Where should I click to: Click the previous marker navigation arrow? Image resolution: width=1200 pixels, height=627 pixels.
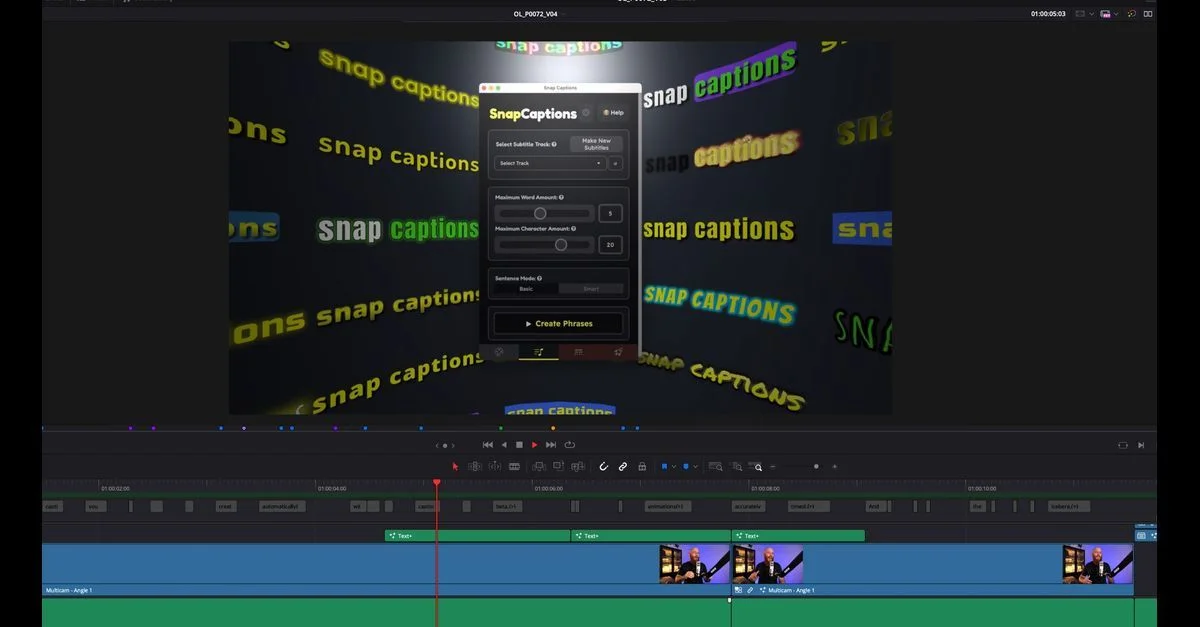click(438, 445)
